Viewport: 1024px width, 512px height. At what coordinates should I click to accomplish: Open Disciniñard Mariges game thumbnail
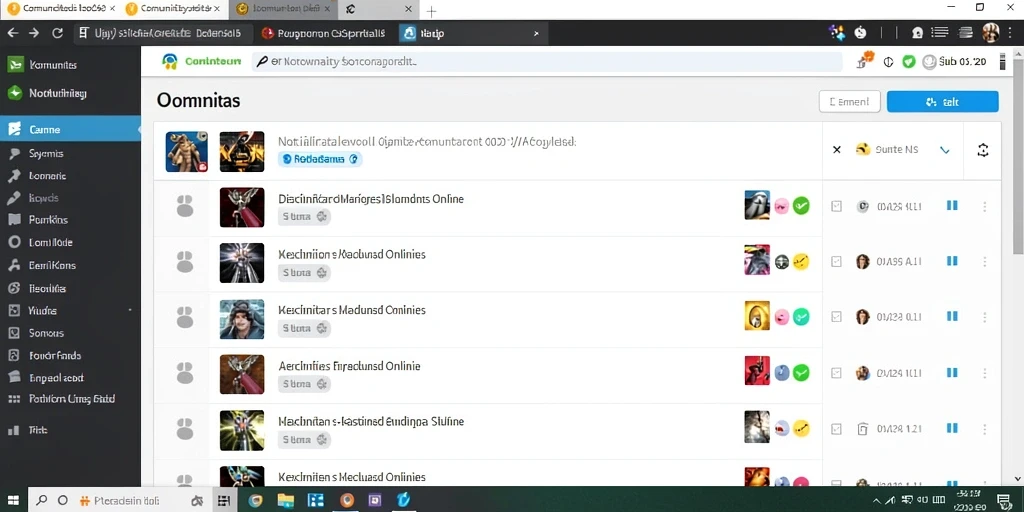tap(242, 207)
